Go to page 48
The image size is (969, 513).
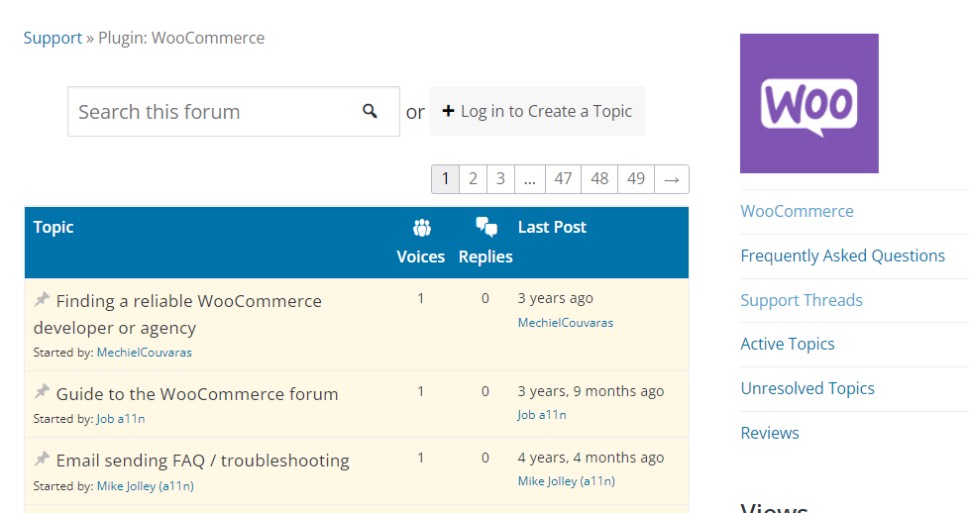pos(599,179)
